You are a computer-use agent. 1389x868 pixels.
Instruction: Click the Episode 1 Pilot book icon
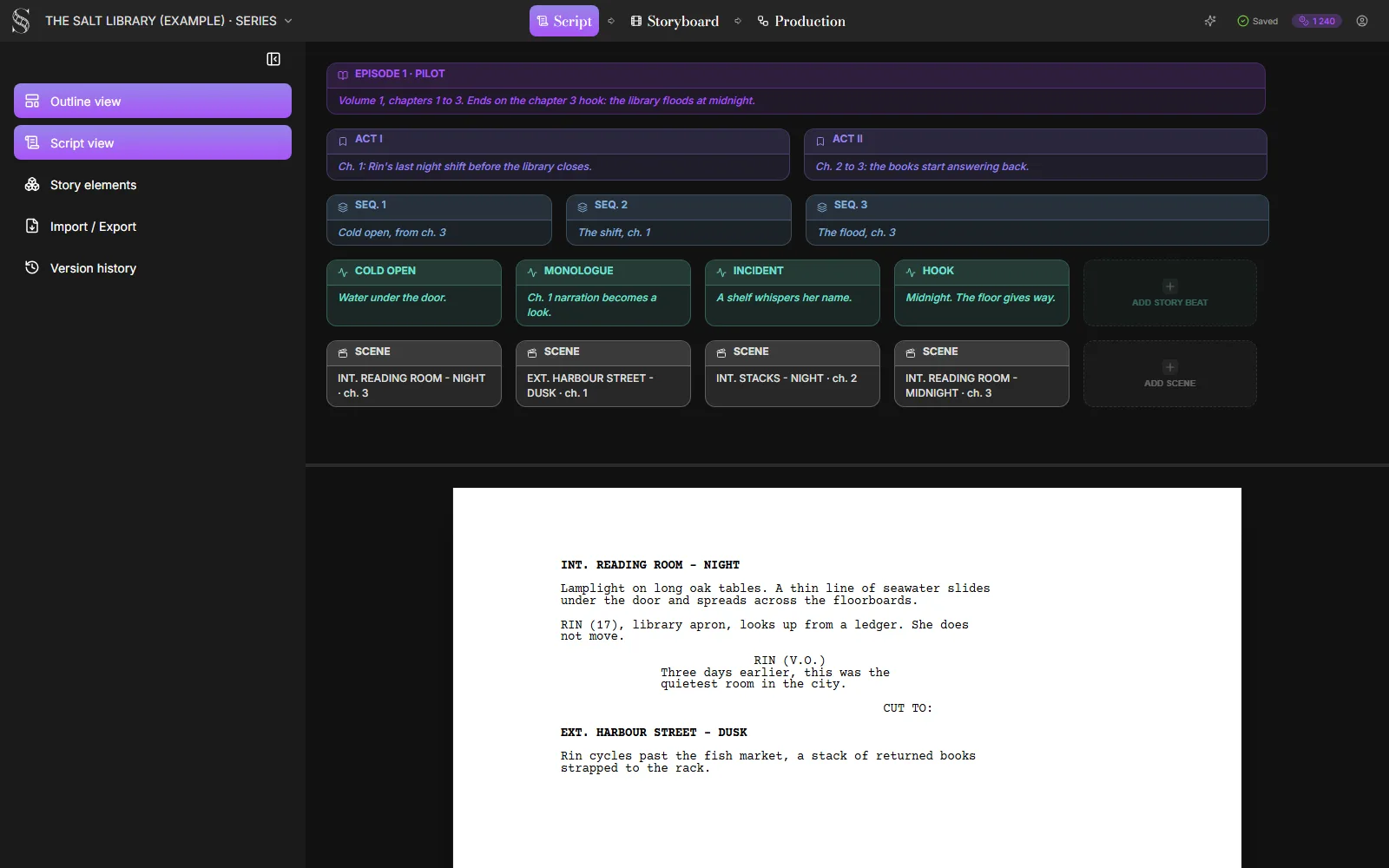343,75
